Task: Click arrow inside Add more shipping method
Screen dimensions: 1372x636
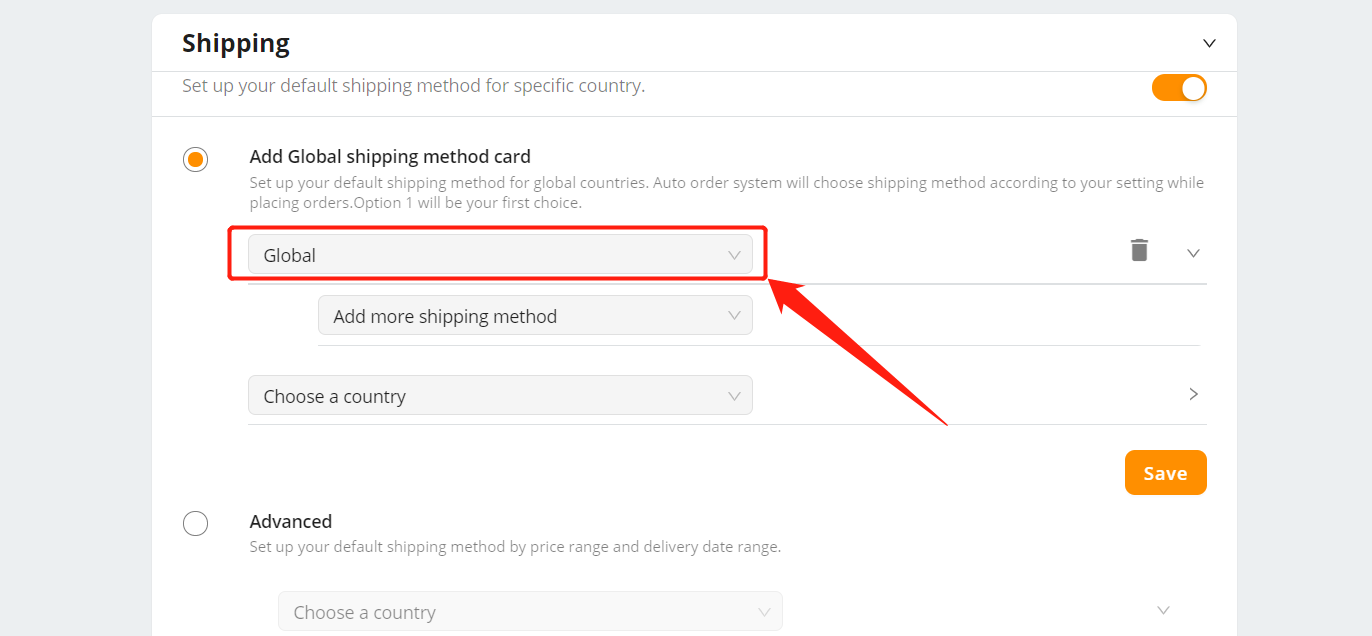Action: [x=734, y=315]
